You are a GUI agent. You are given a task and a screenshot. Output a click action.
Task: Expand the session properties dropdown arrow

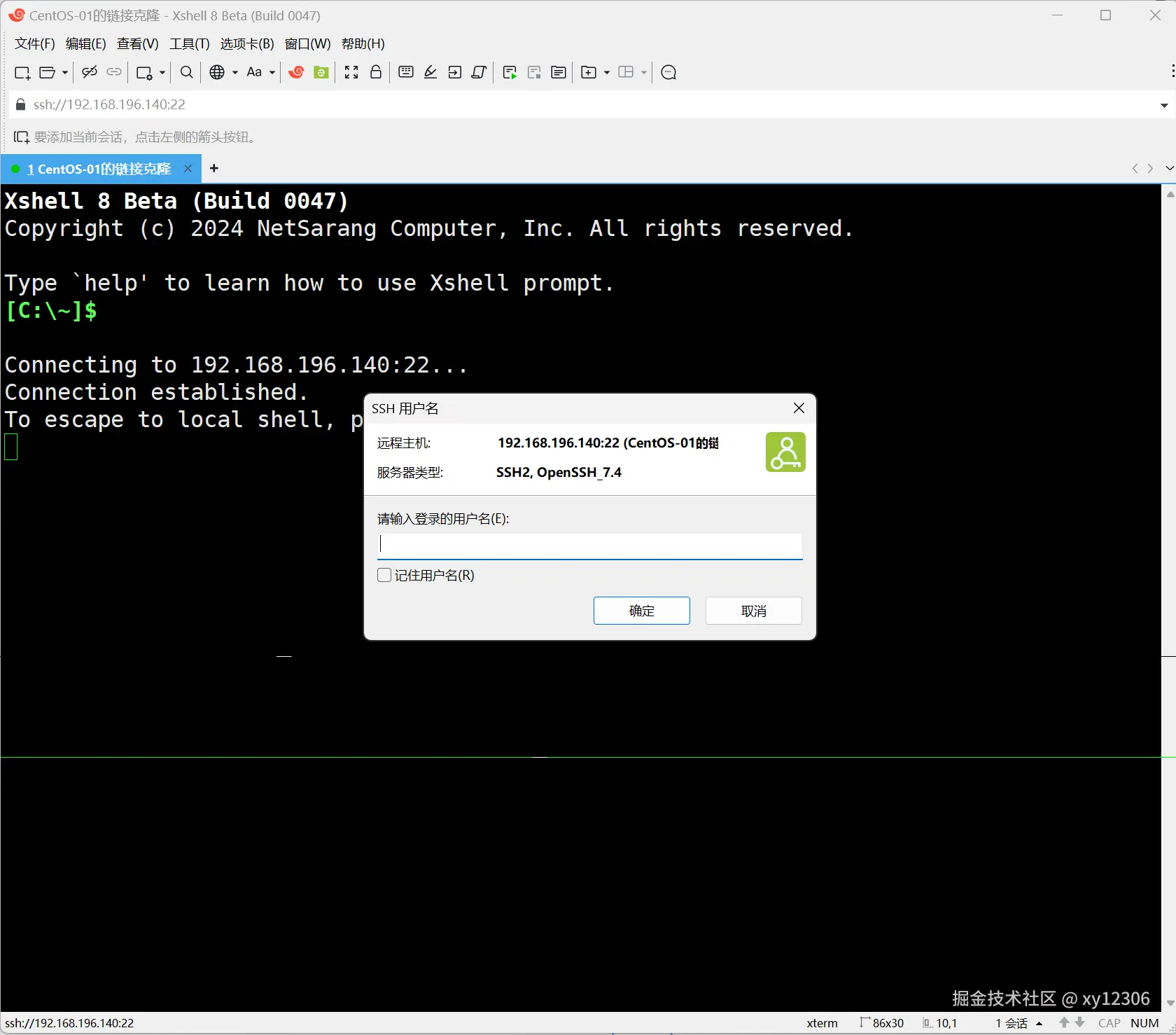coord(162,72)
